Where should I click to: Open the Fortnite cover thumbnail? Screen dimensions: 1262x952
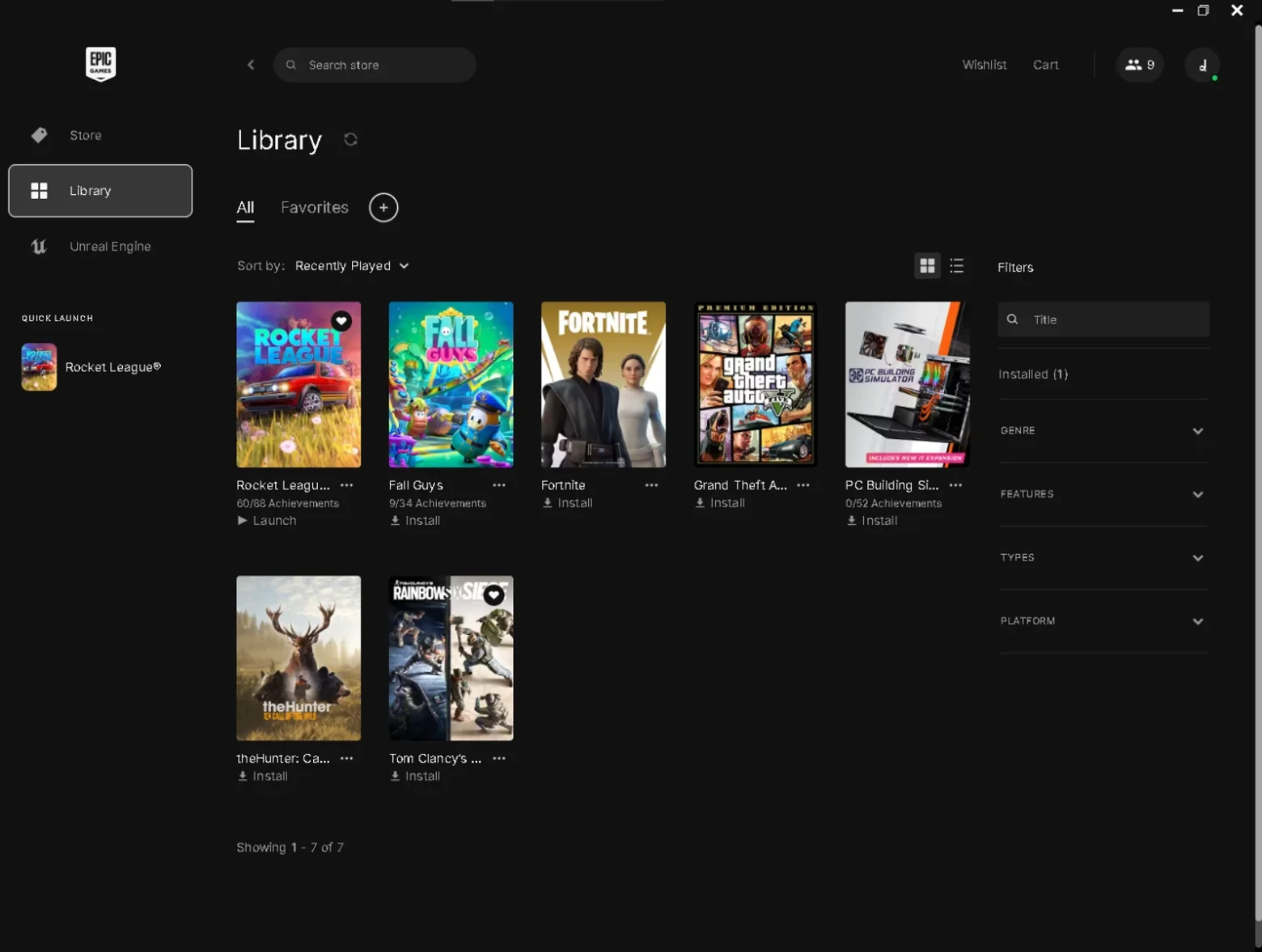603,384
